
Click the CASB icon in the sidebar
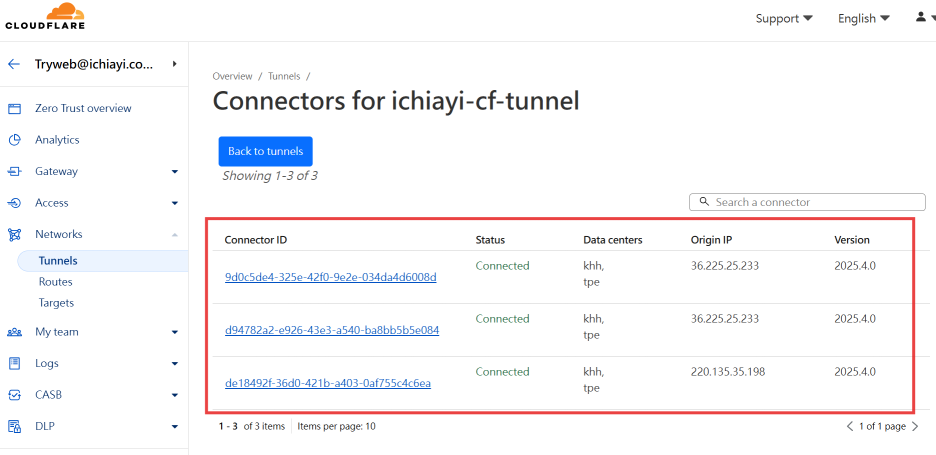pyautogui.click(x=14, y=395)
